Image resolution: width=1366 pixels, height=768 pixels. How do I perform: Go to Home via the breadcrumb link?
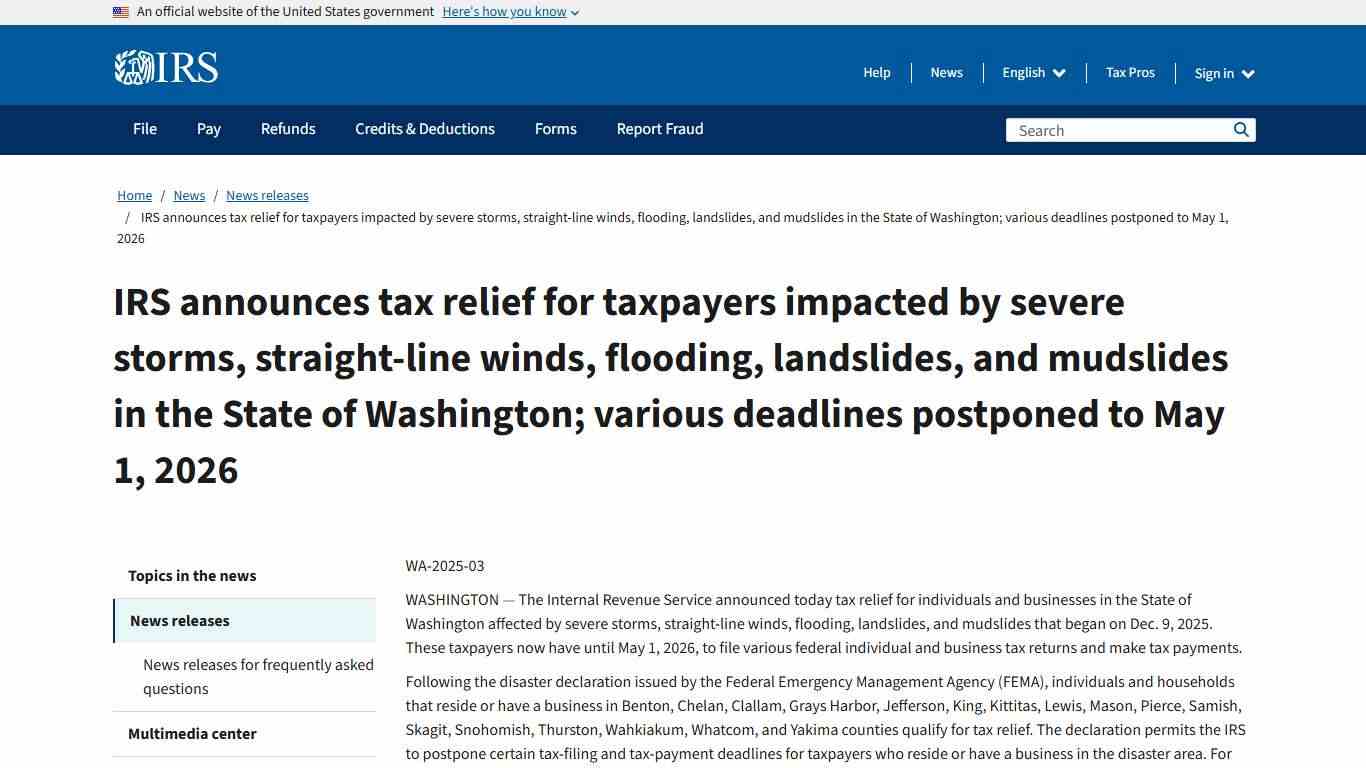pos(134,195)
